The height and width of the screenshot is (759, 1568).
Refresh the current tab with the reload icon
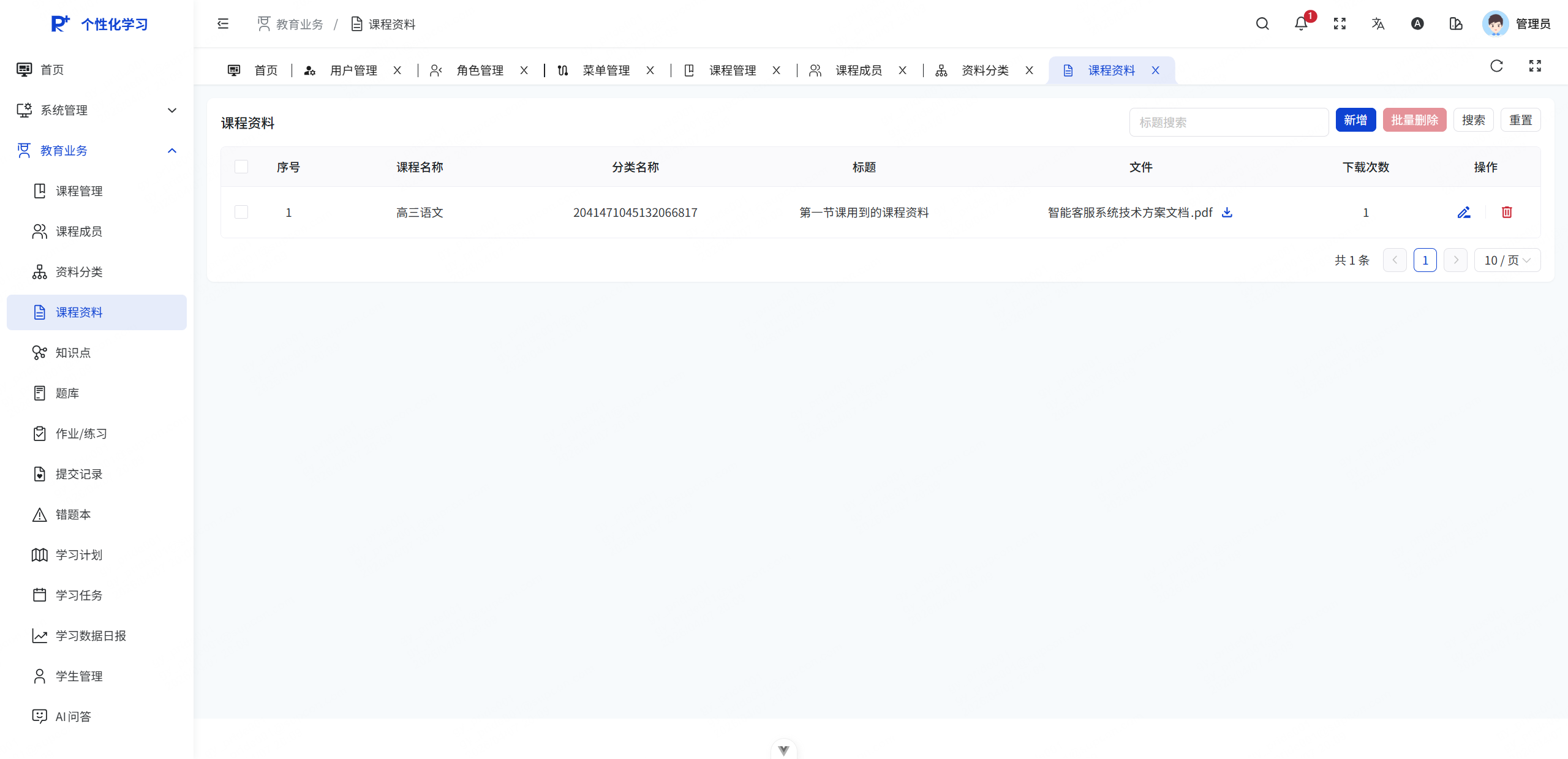tap(1496, 66)
